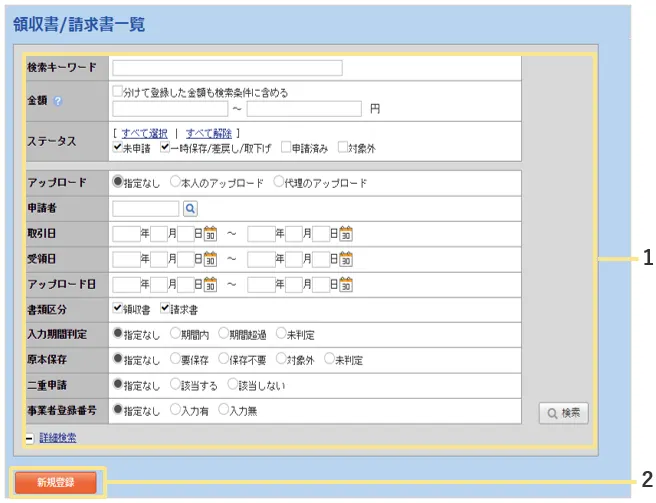Collapse the 詳細検索 section
The height and width of the screenshot is (503, 656).
point(29,437)
